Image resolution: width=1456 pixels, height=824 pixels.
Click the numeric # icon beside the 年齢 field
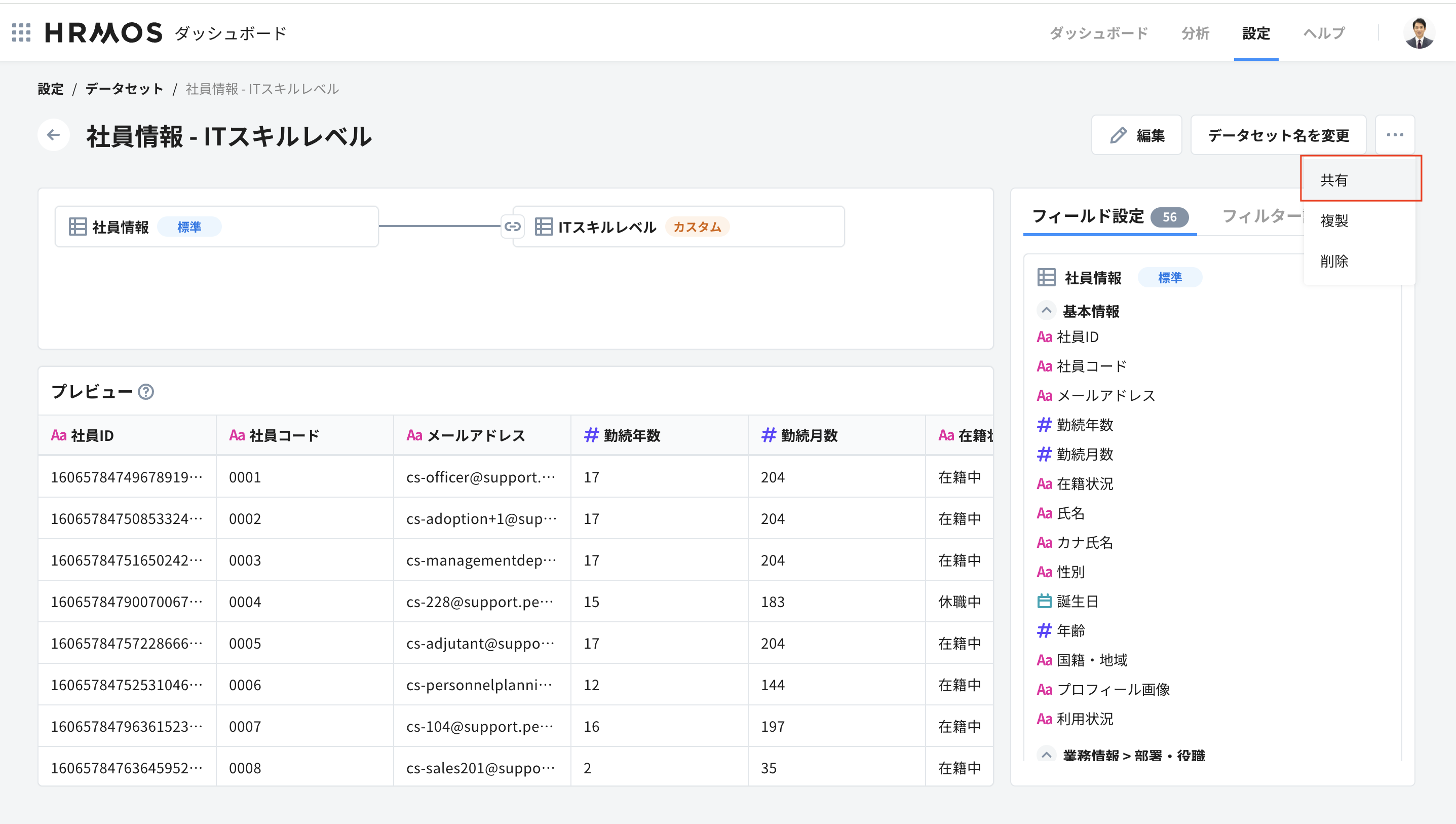pos(1044,630)
